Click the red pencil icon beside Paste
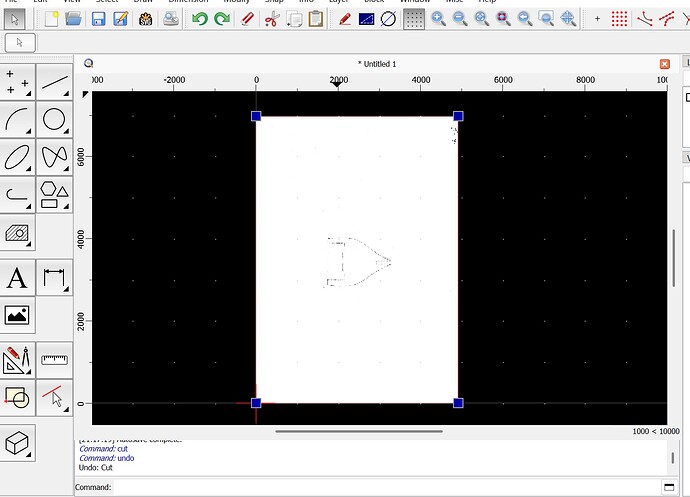690x497 pixels. (345, 19)
